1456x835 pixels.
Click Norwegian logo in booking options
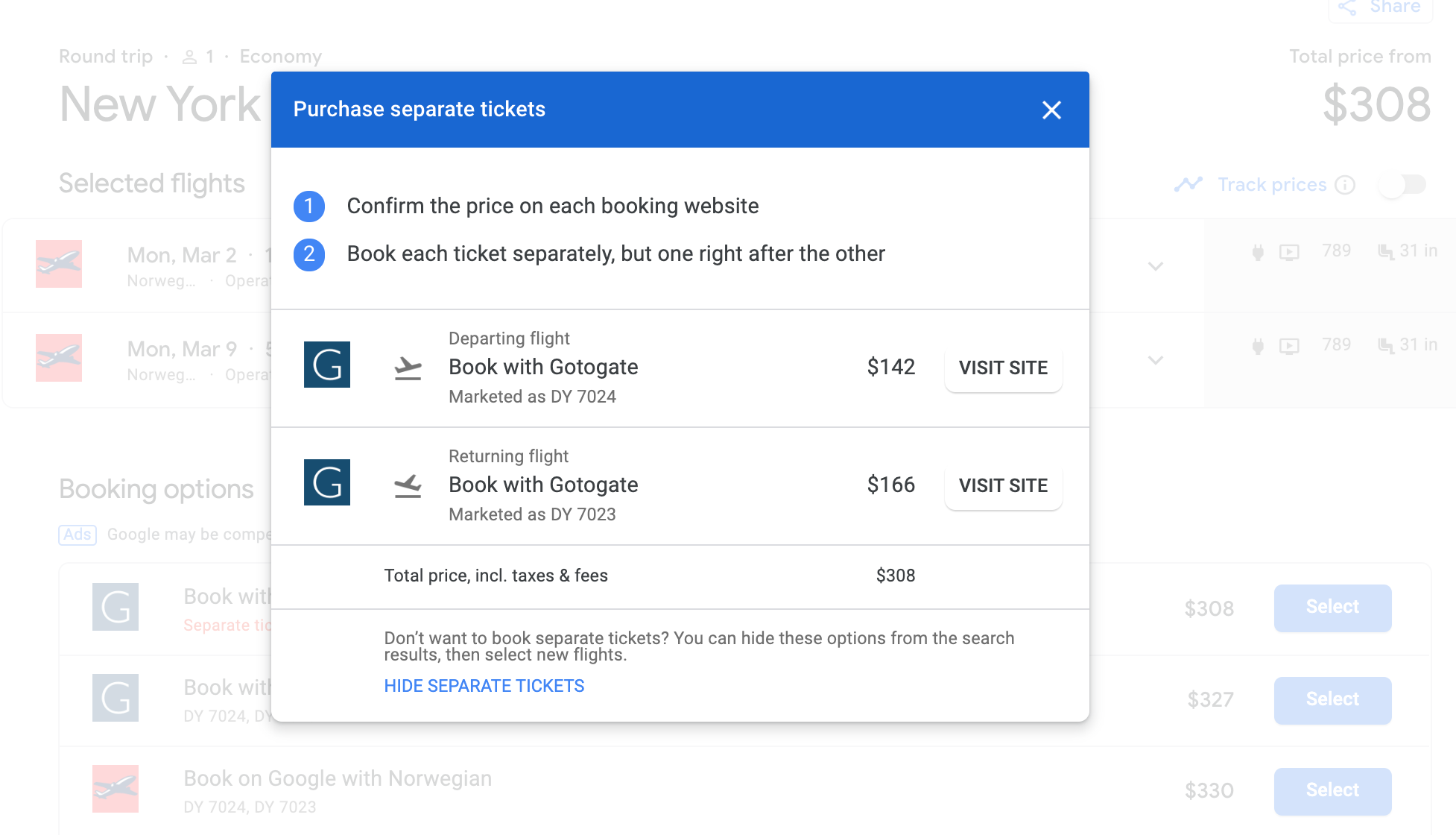(x=115, y=789)
